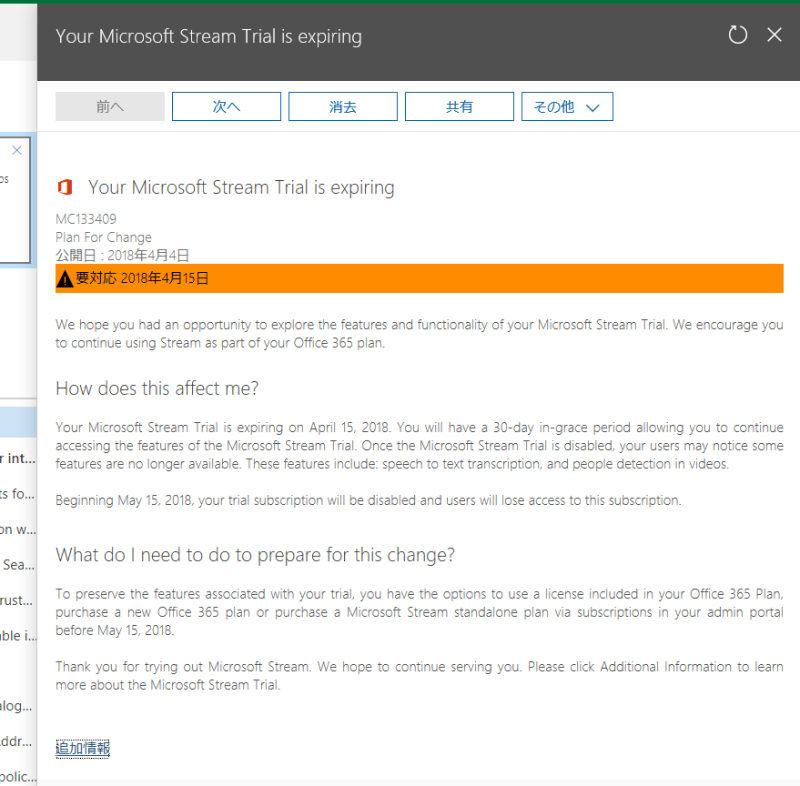Click the chevron arrow on その他

(x=592, y=108)
